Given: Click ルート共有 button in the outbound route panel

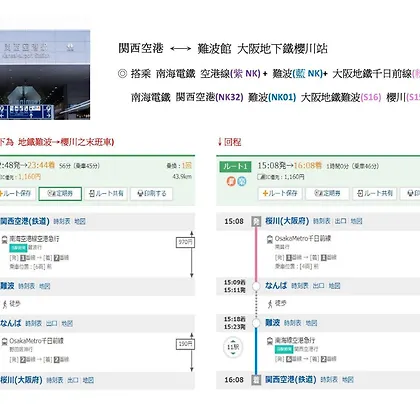Looking at the screenshot, I should 106,194.
